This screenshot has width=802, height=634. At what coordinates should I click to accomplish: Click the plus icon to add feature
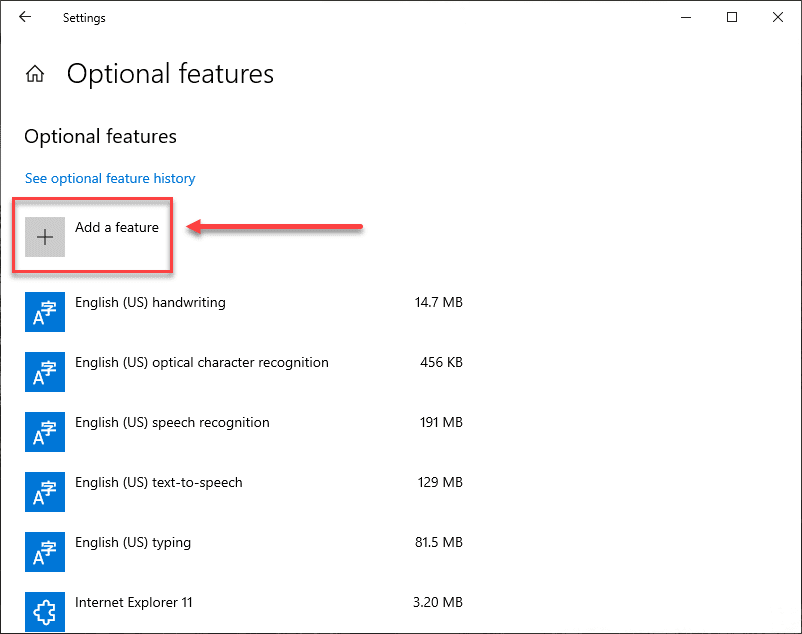45,237
